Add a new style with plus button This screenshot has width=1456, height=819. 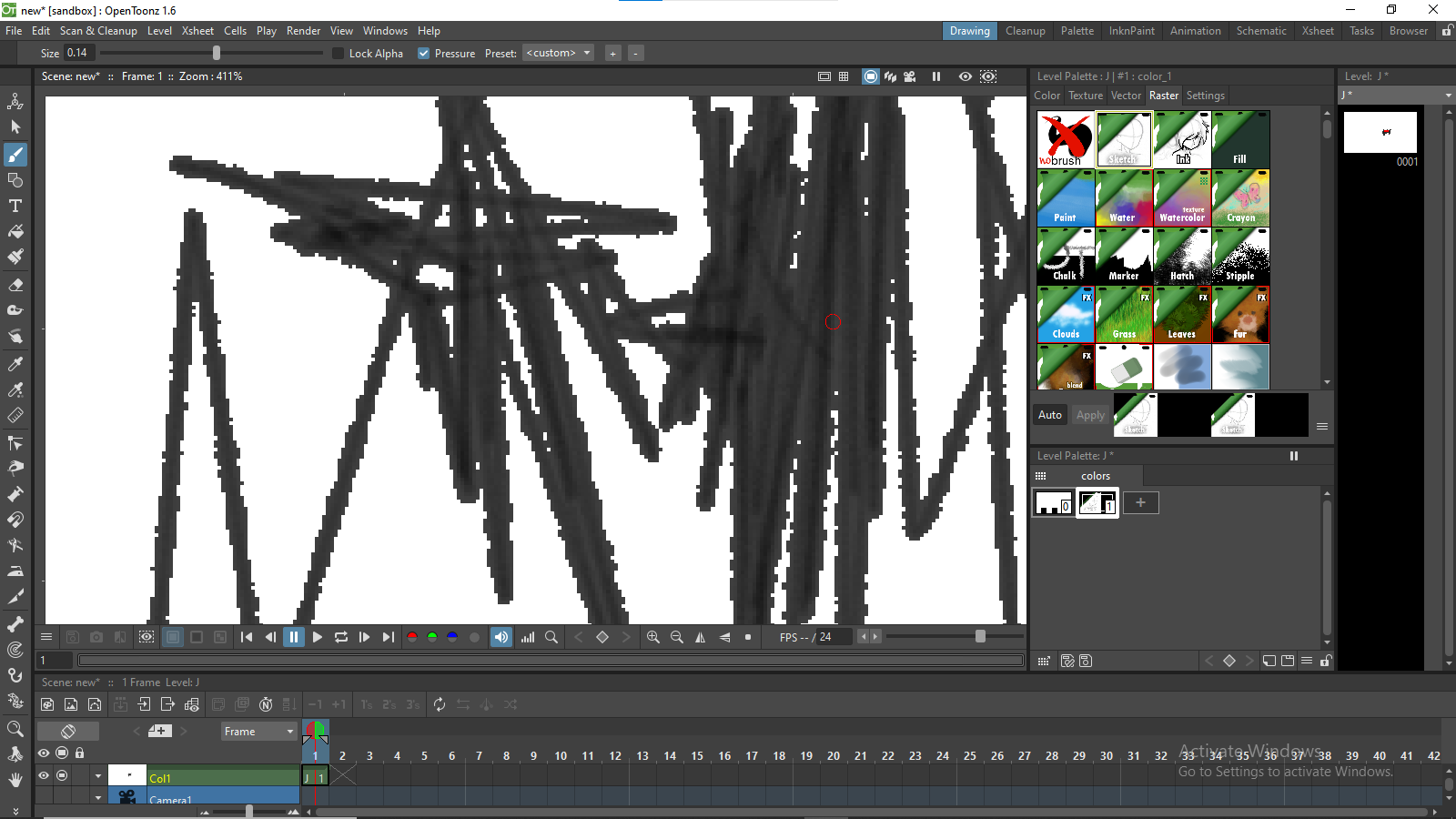coord(1140,502)
